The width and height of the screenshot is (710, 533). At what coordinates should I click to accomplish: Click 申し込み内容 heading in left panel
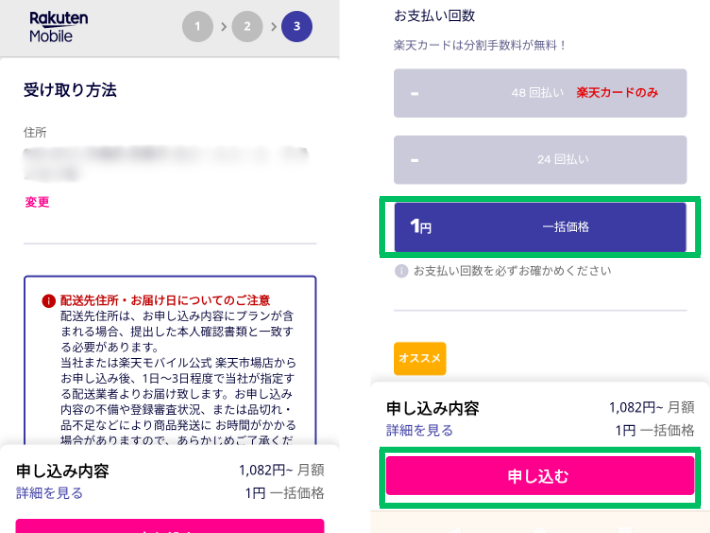62,471
